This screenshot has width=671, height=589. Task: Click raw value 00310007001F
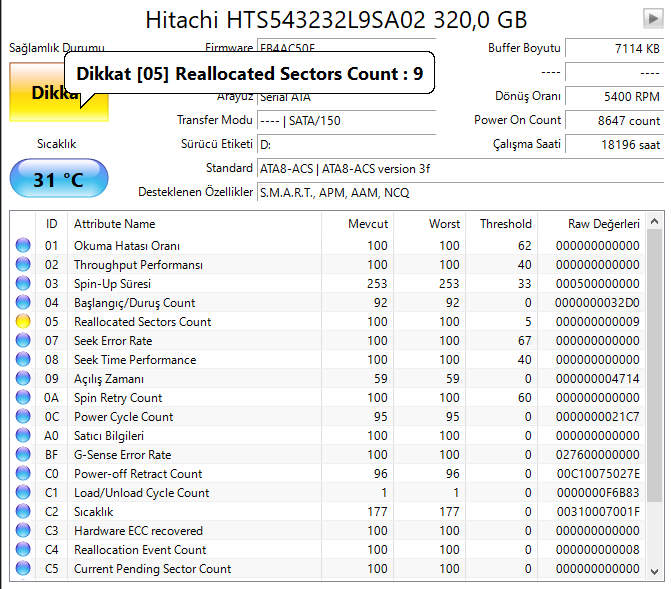pos(597,512)
